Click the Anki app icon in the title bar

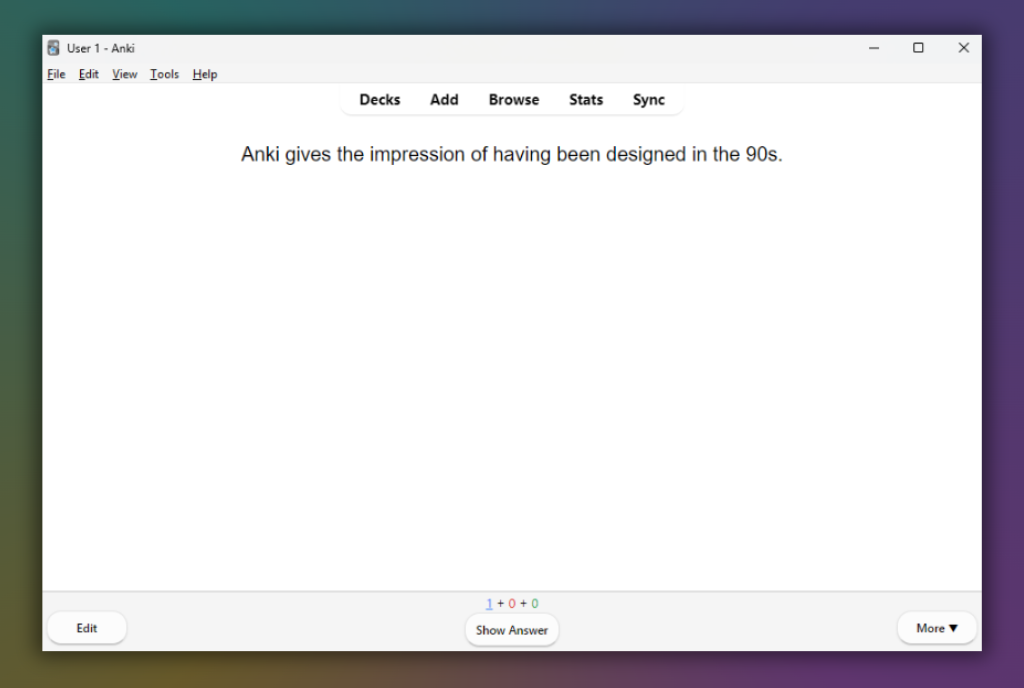click(52, 47)
